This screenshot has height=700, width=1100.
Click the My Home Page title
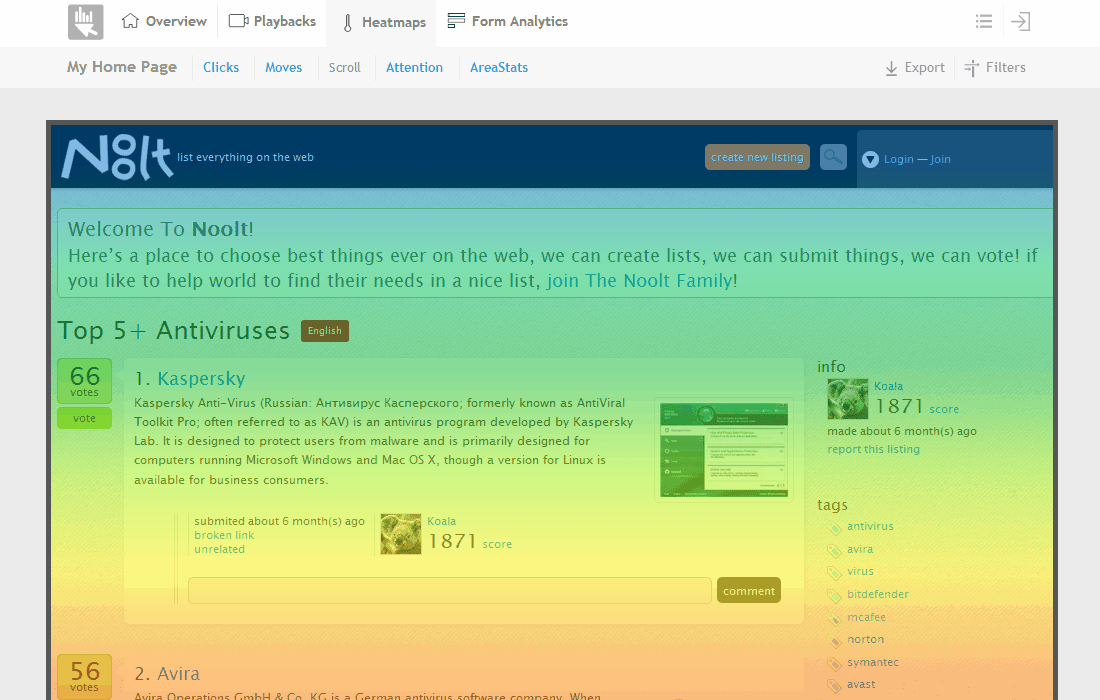coord(122,67)
